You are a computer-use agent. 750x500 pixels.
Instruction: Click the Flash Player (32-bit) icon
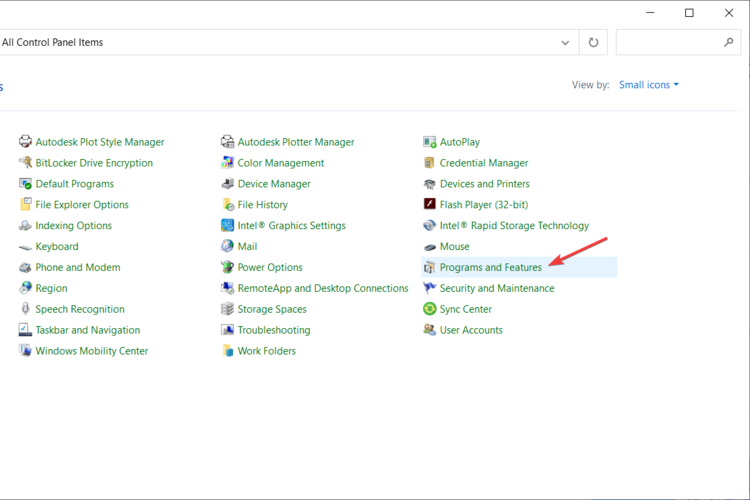coord(430,205)
